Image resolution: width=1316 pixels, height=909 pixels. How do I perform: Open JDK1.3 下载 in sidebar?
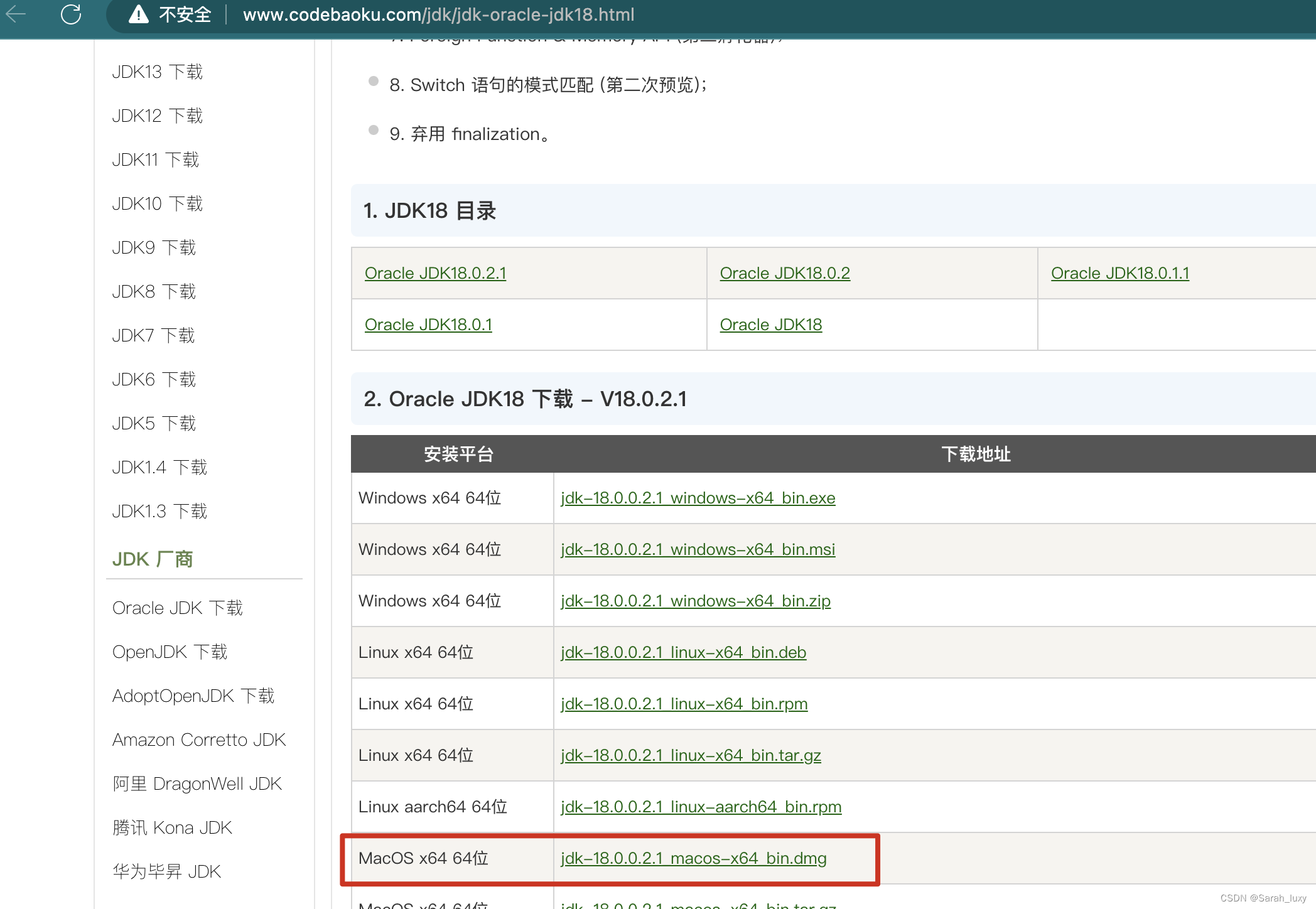(x=160, y=512)
